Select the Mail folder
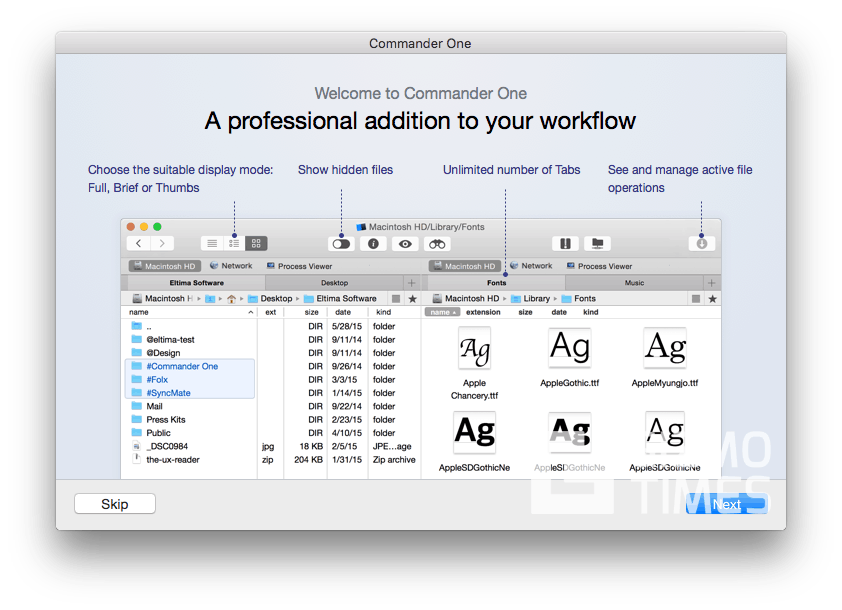Viewport: 842px width, 610px height. [x=273, y=406]
